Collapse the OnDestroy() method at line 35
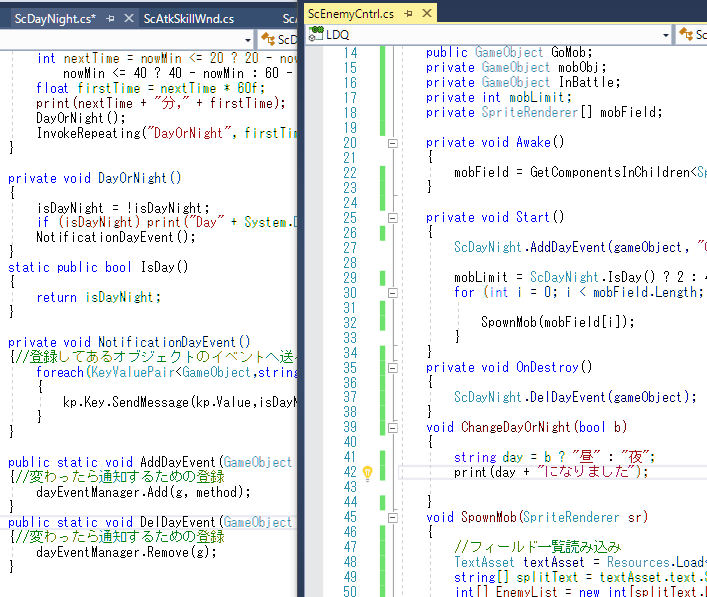 coord(393,368)
